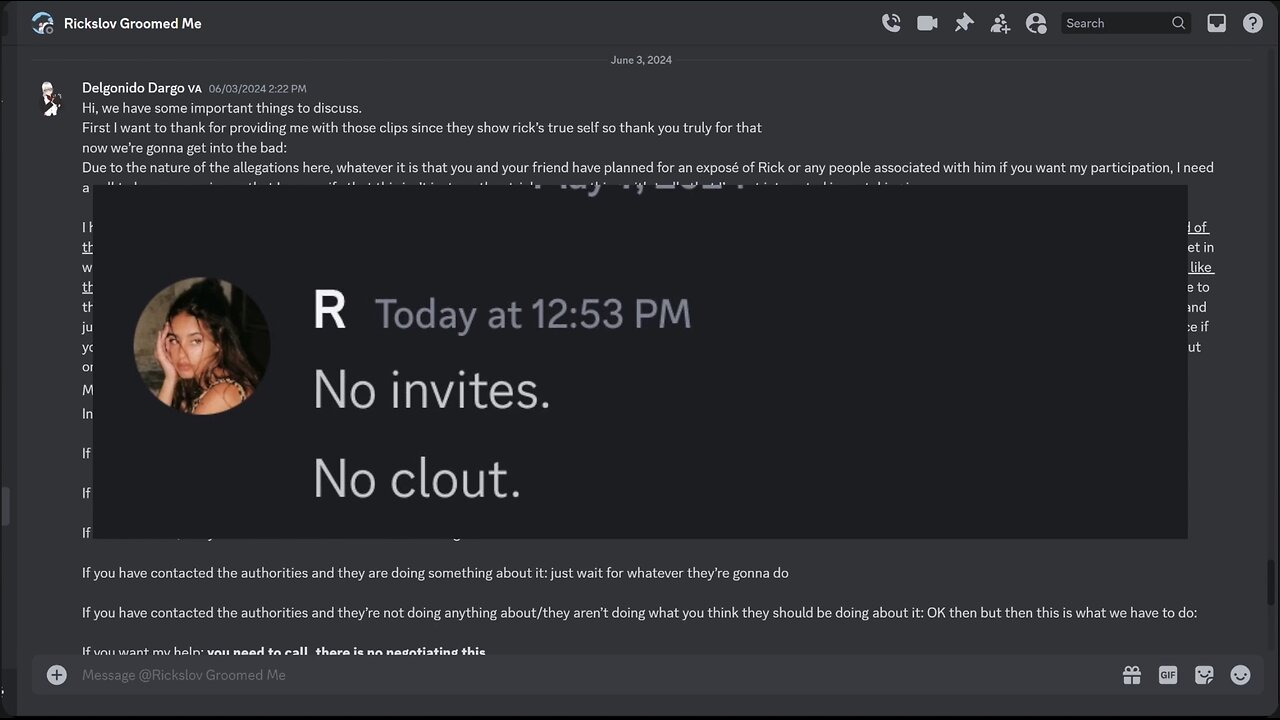This screenshot has width=1280, height=720.
Task: Click the chat scrollbar thumb
Action: pyautogui.click(x=1272, y=582)
